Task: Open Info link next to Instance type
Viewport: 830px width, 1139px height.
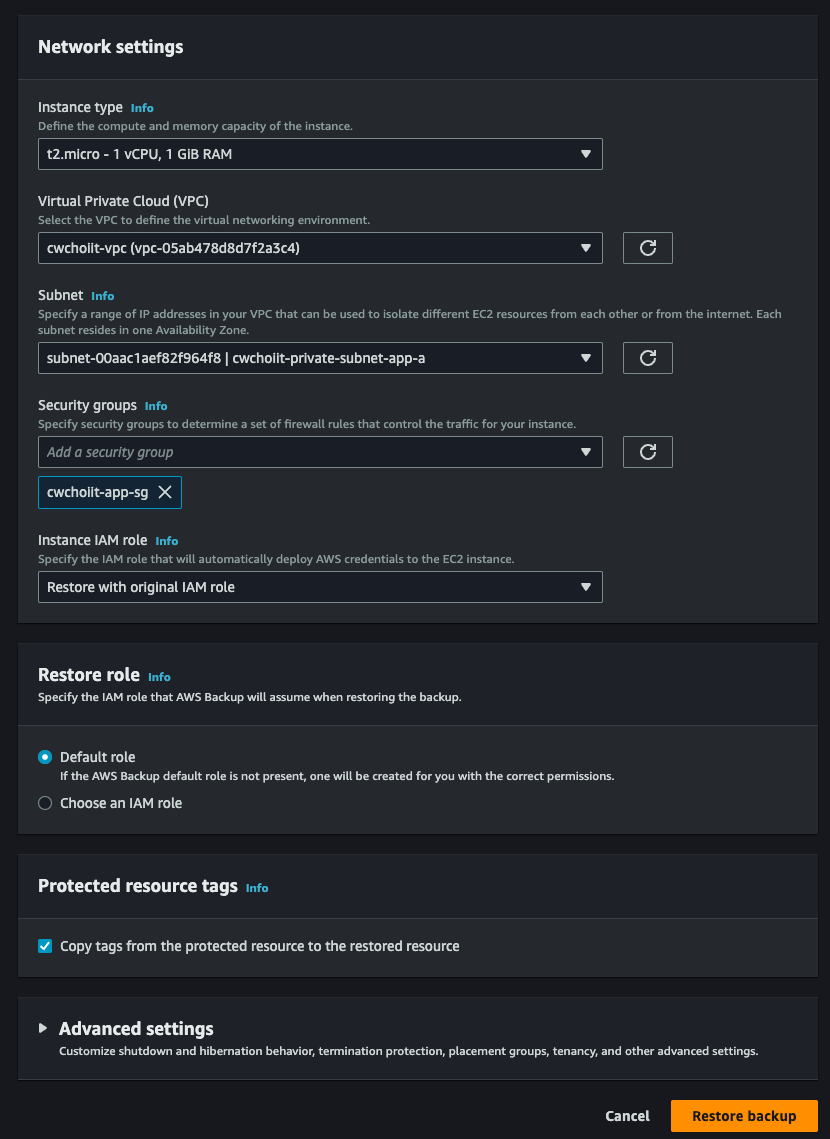Action: tap(142, 108)
